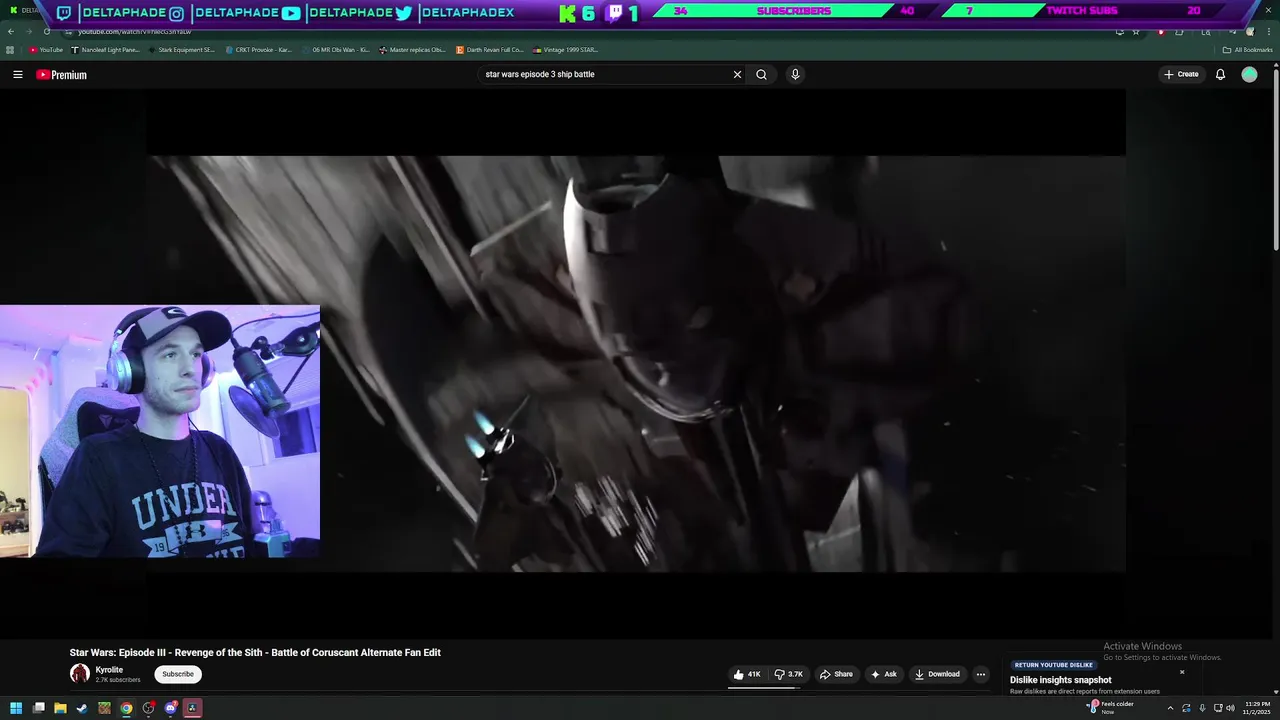Open the CRKT Provoke bookmark

pyautogui.click(x=259, y=49)
